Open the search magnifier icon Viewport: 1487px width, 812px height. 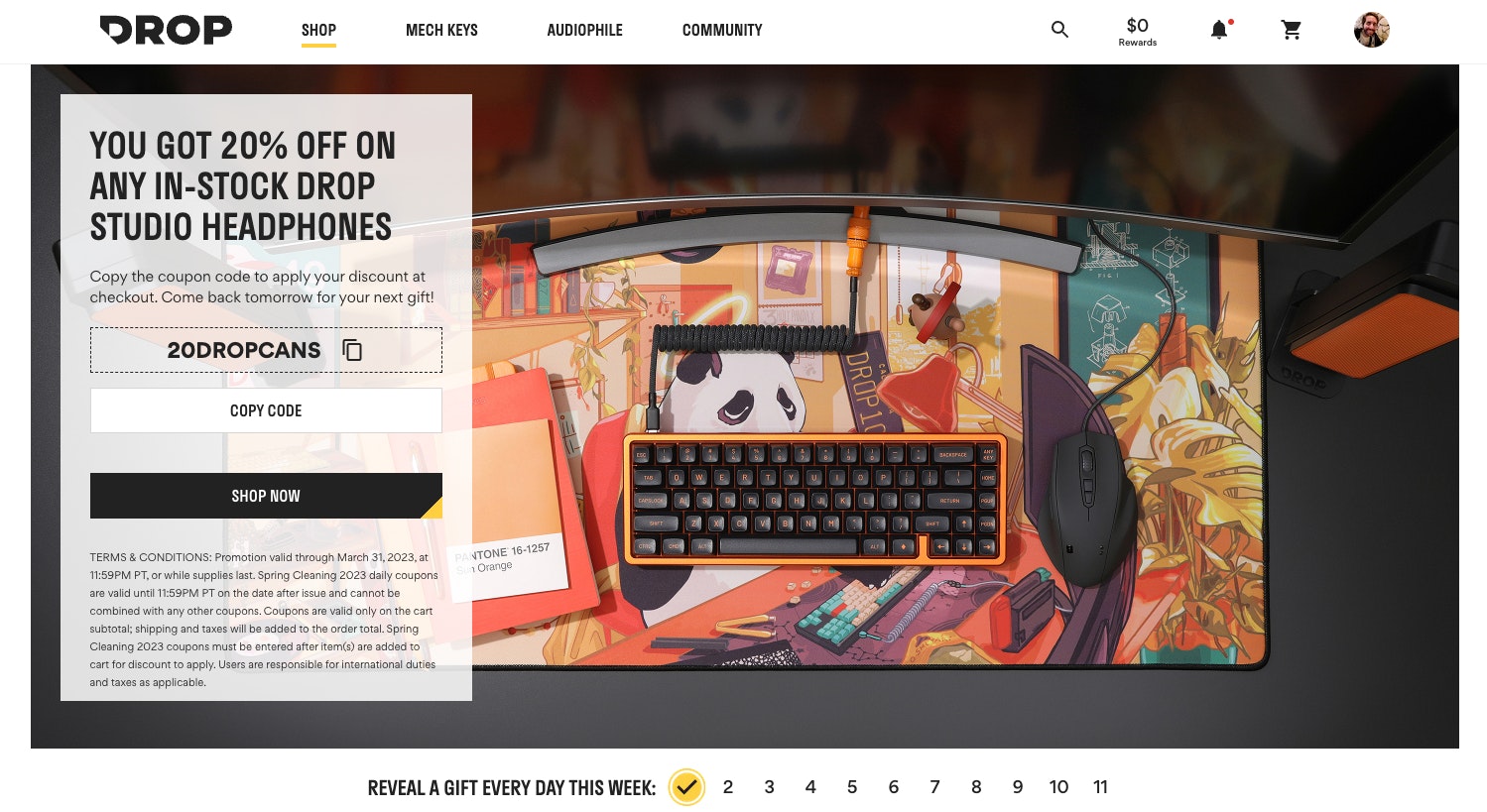pos(1059,30)
